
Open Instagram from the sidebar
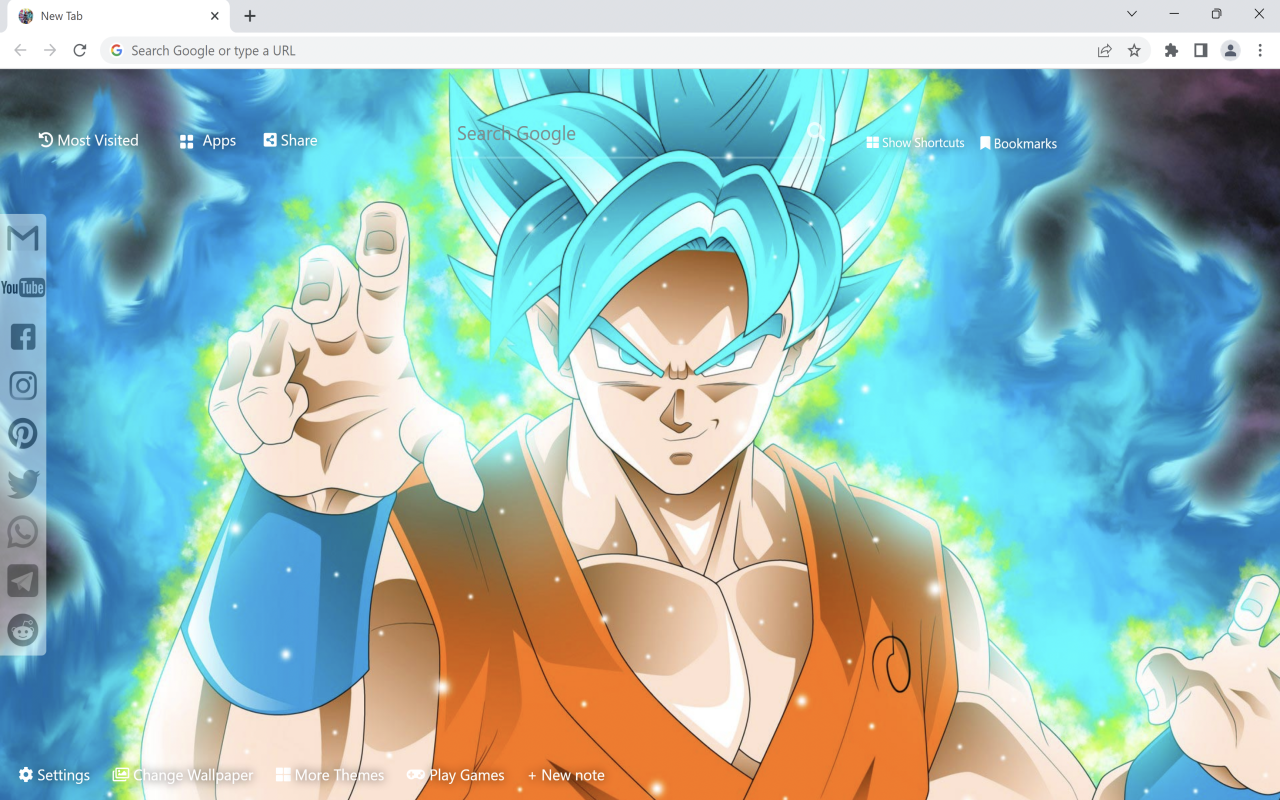(23, 385)
